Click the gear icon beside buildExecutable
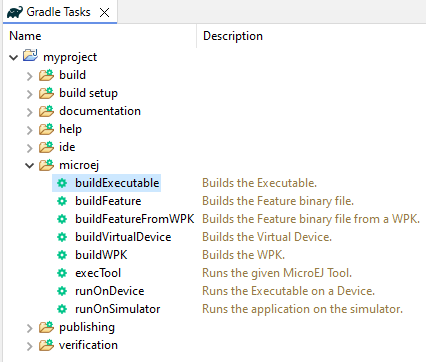This screenshot has width=426, height=362. (x=62, y=183)
